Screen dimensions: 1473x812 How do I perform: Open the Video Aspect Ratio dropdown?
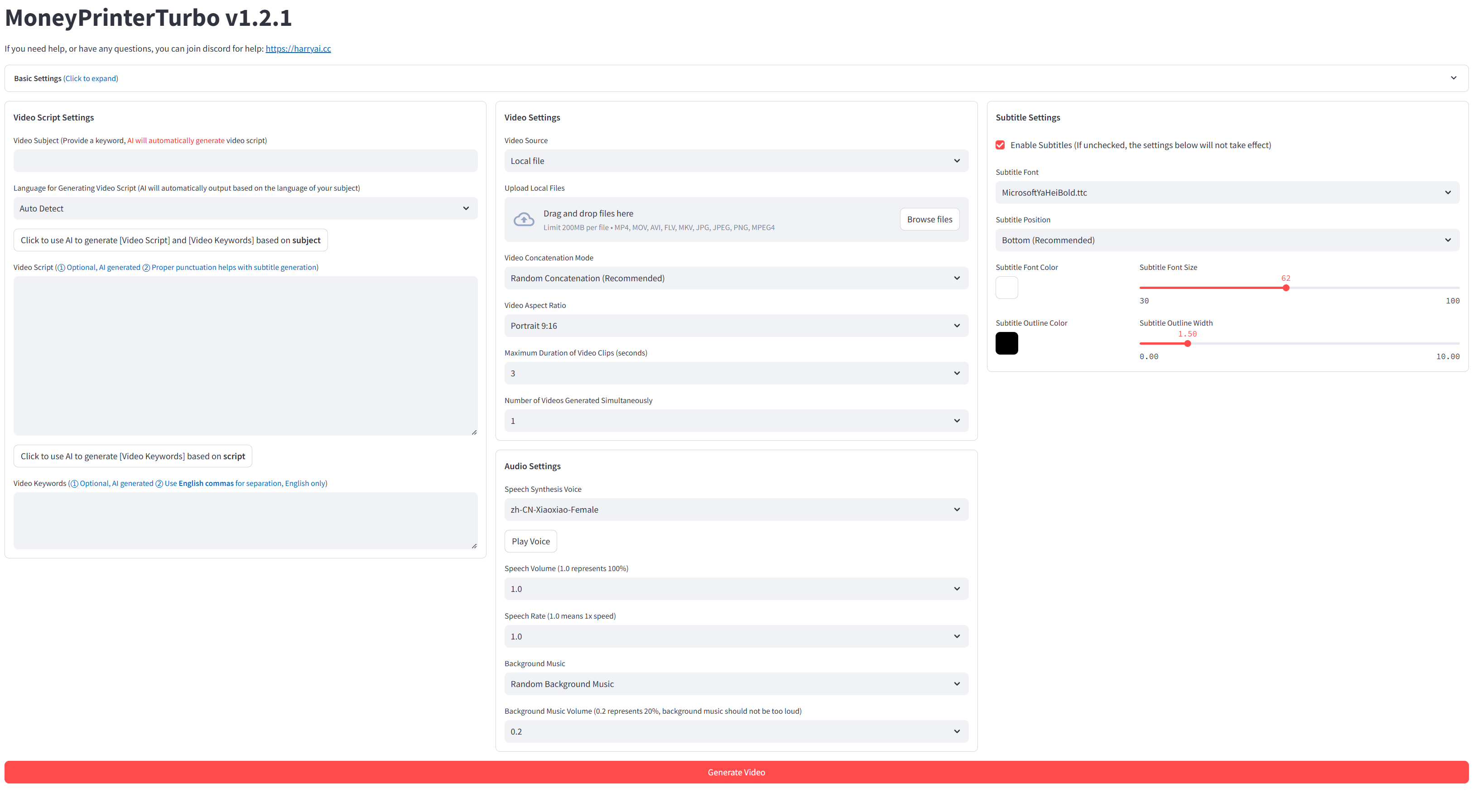(x=736, y=326)
